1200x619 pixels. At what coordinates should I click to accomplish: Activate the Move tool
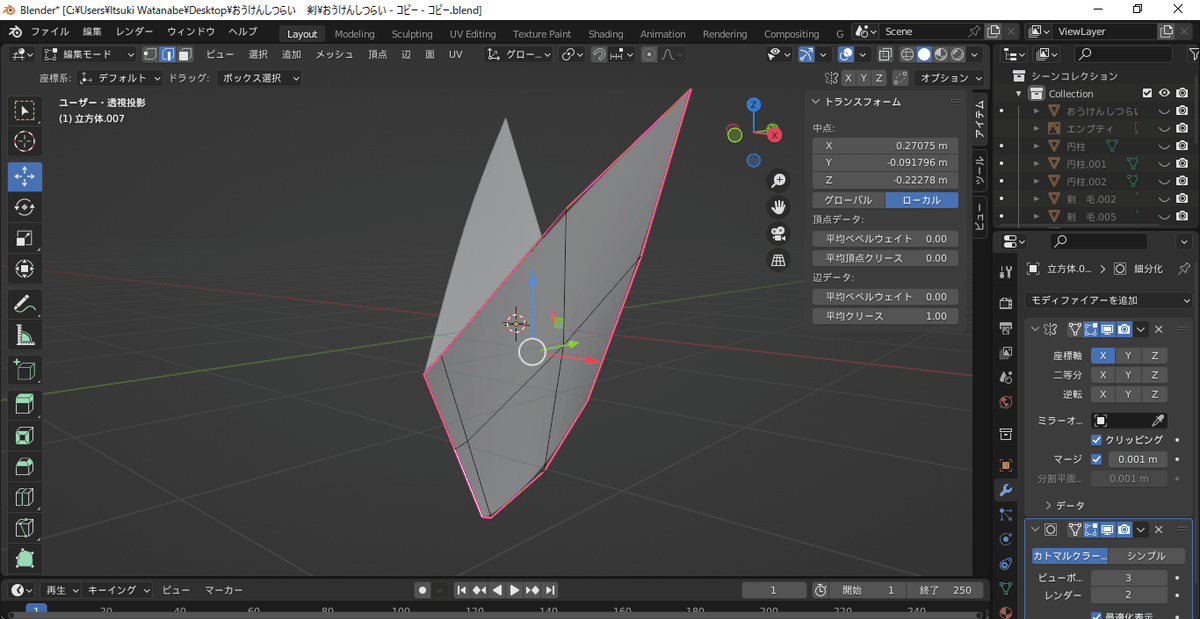[25, 176]
